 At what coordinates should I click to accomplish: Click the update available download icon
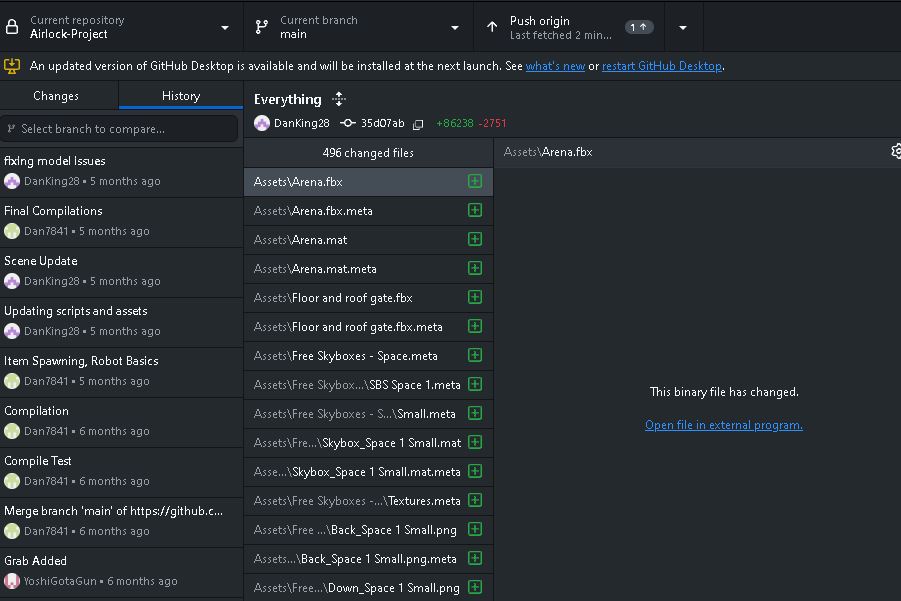[12, 66]
